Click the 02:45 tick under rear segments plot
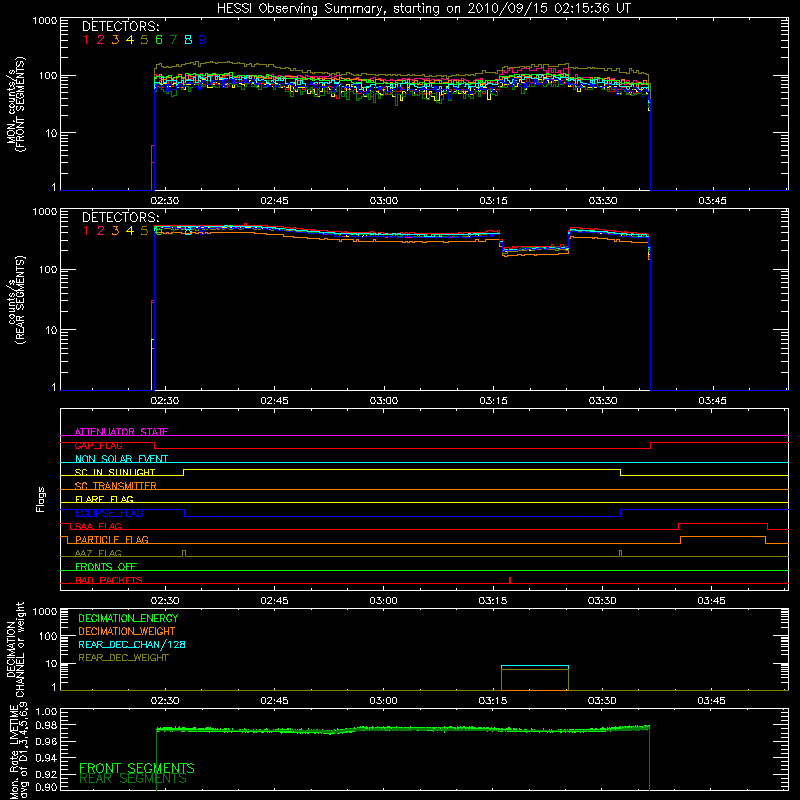Screen dimensions: 800x800 274,401
